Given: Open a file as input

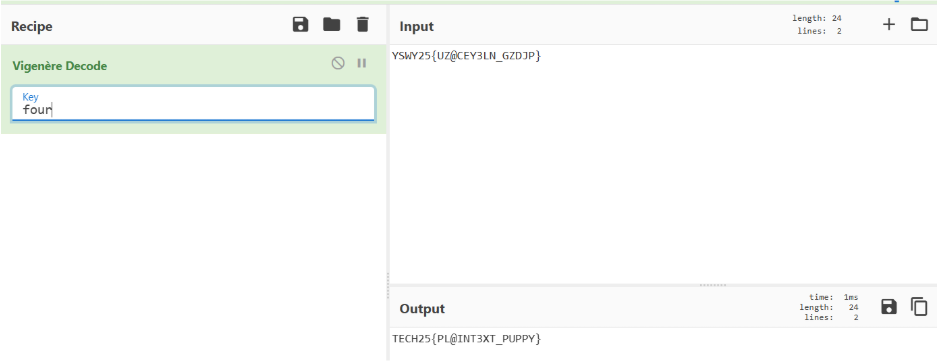Looking at the screenshot, I should click(919, 25).
